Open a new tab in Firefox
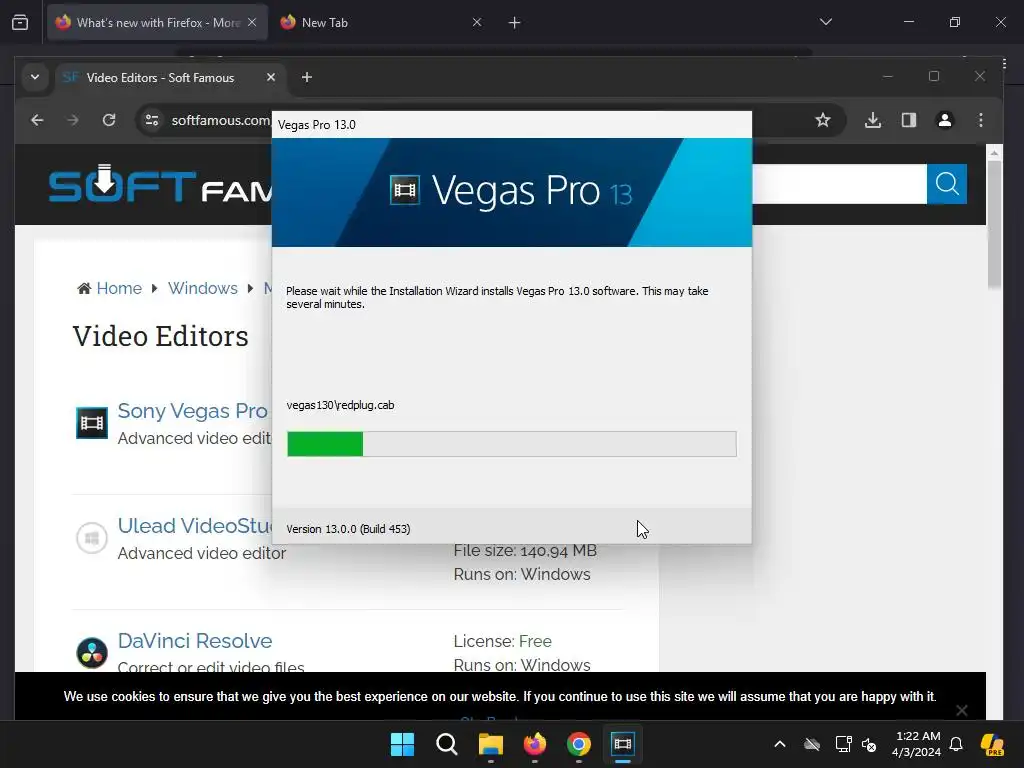The width and height of the screenshot is (1024, 768). (515, 22)
